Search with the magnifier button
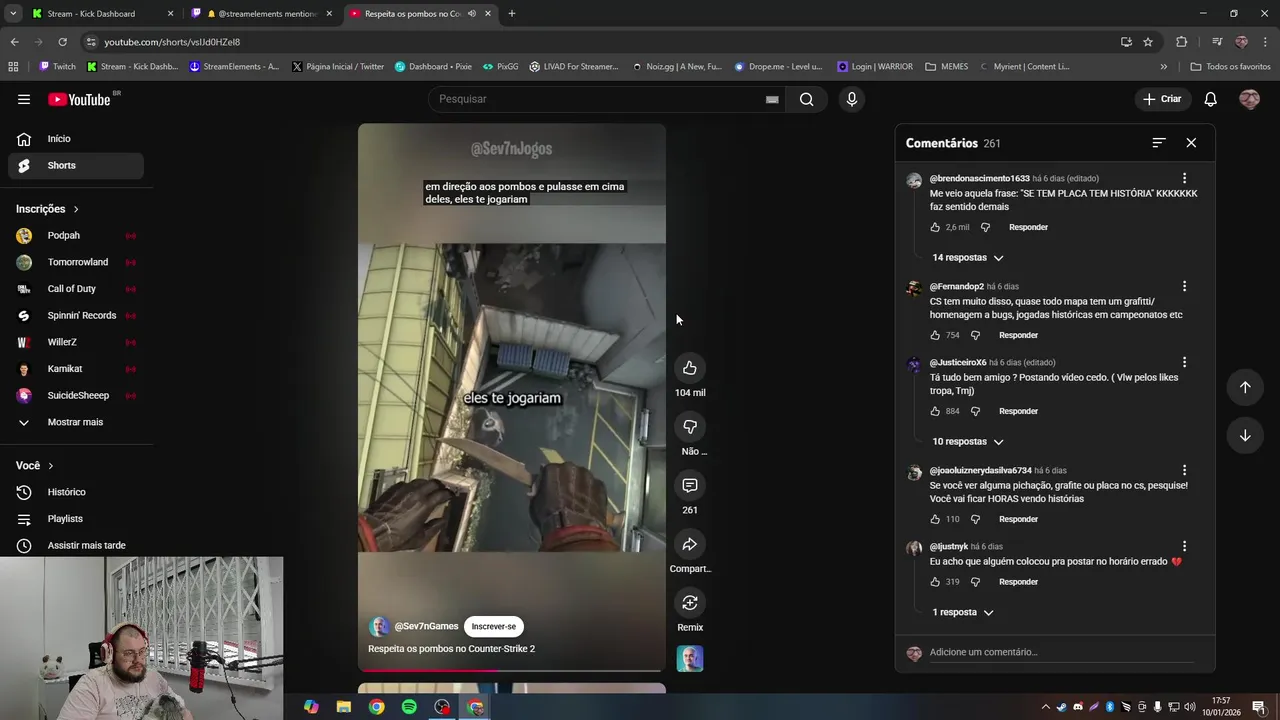 (x=806, y=99)
